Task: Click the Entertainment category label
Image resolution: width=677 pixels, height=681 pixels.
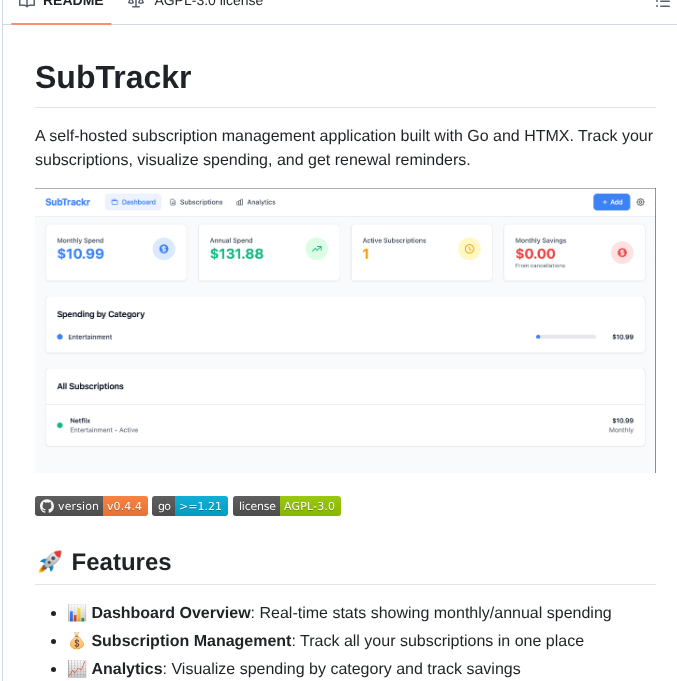Action: [90, 337]
